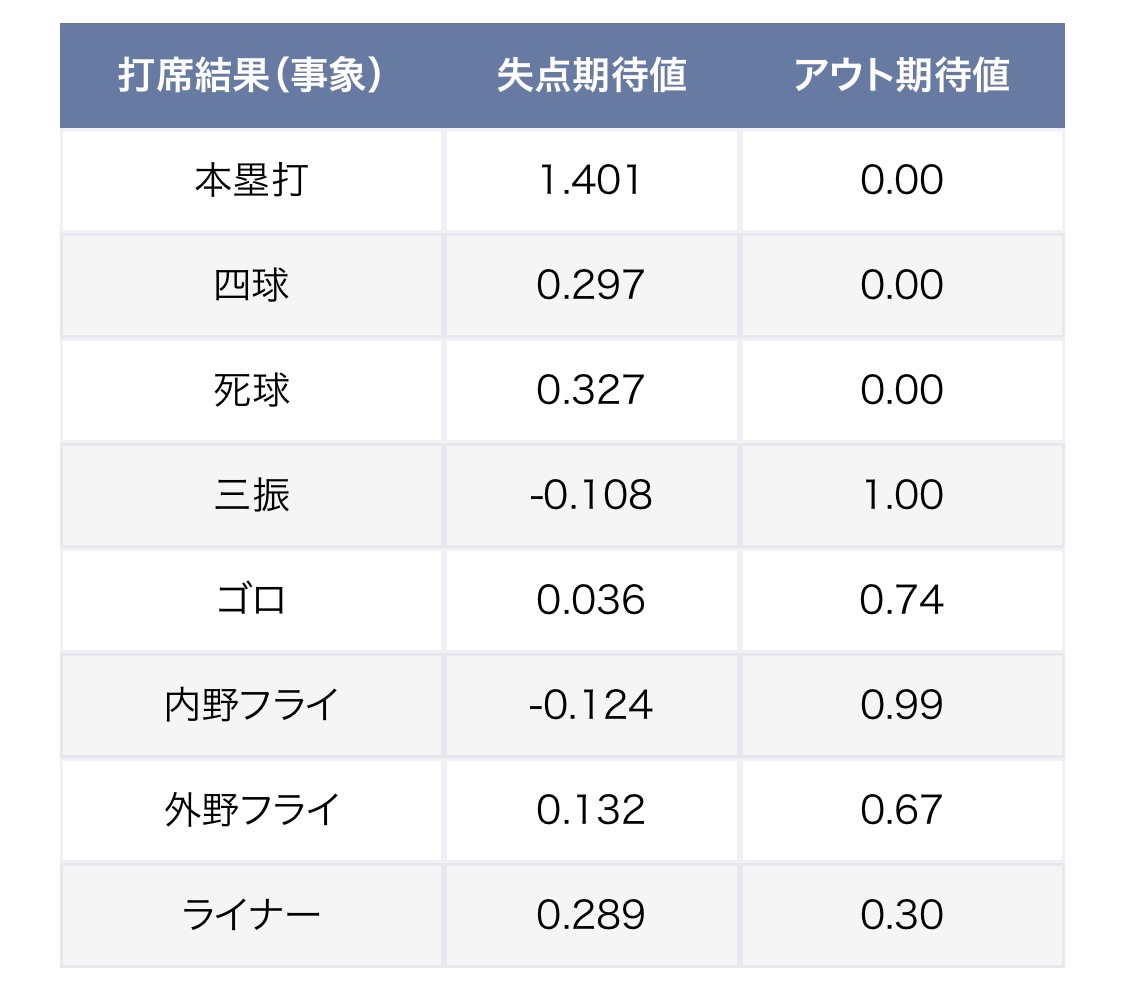Screen dimensions: 1125x993
Task: Click the 失点期待値 column header
Action: pos(591,77)
